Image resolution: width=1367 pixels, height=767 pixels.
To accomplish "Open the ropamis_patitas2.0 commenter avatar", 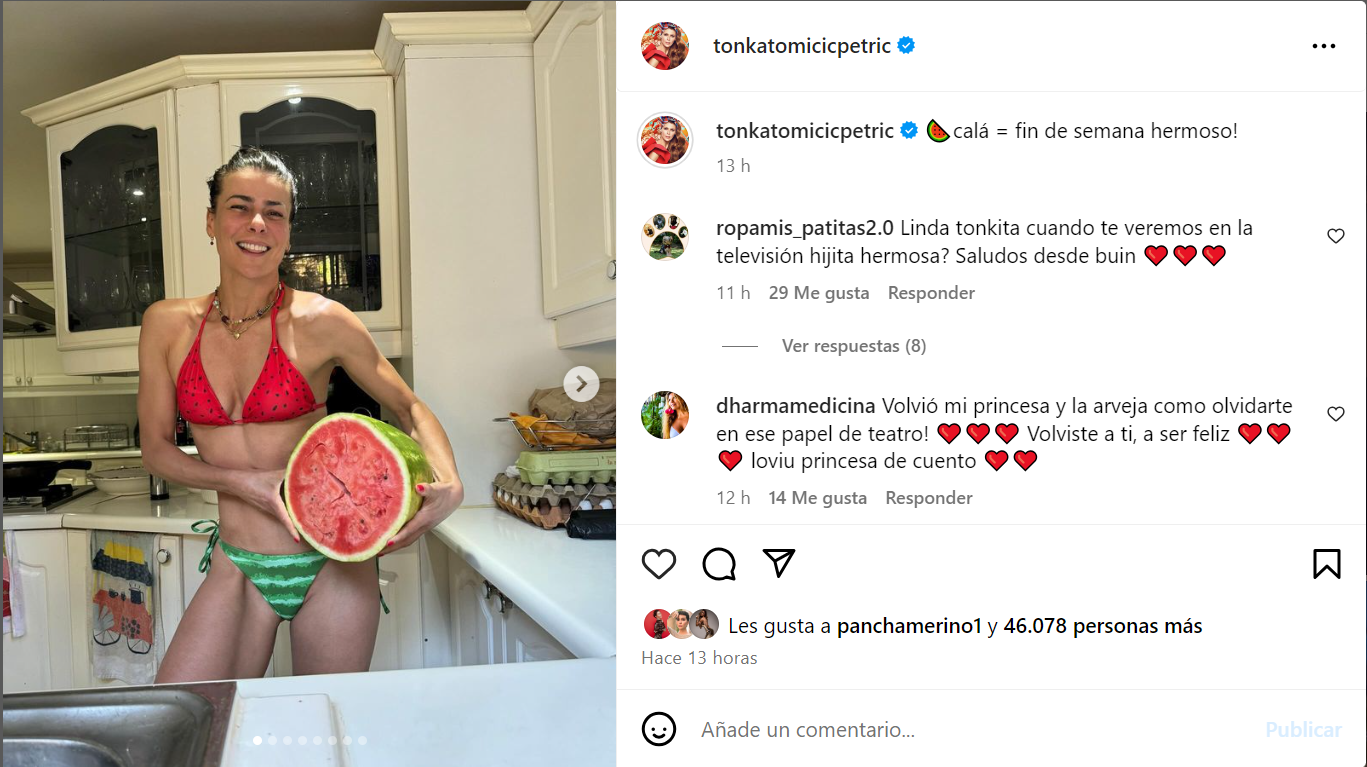I will coord(665,237).
